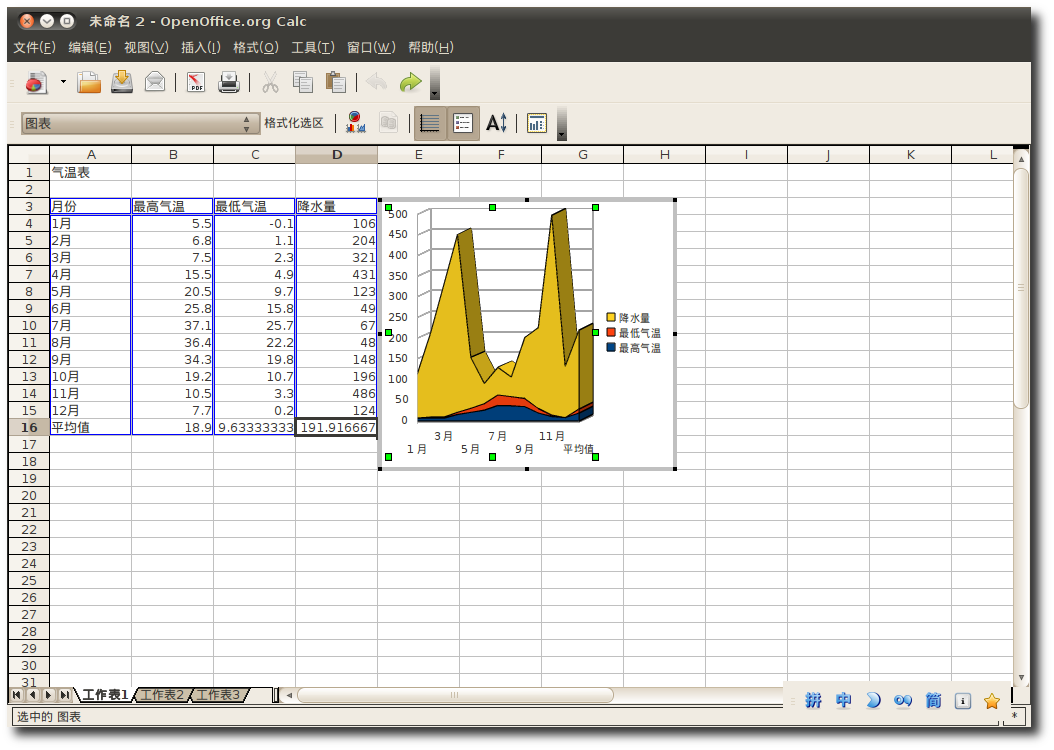Expand the New document dropdown arrow
Viewport: 1054px width, 750px height.
point(63,83)
